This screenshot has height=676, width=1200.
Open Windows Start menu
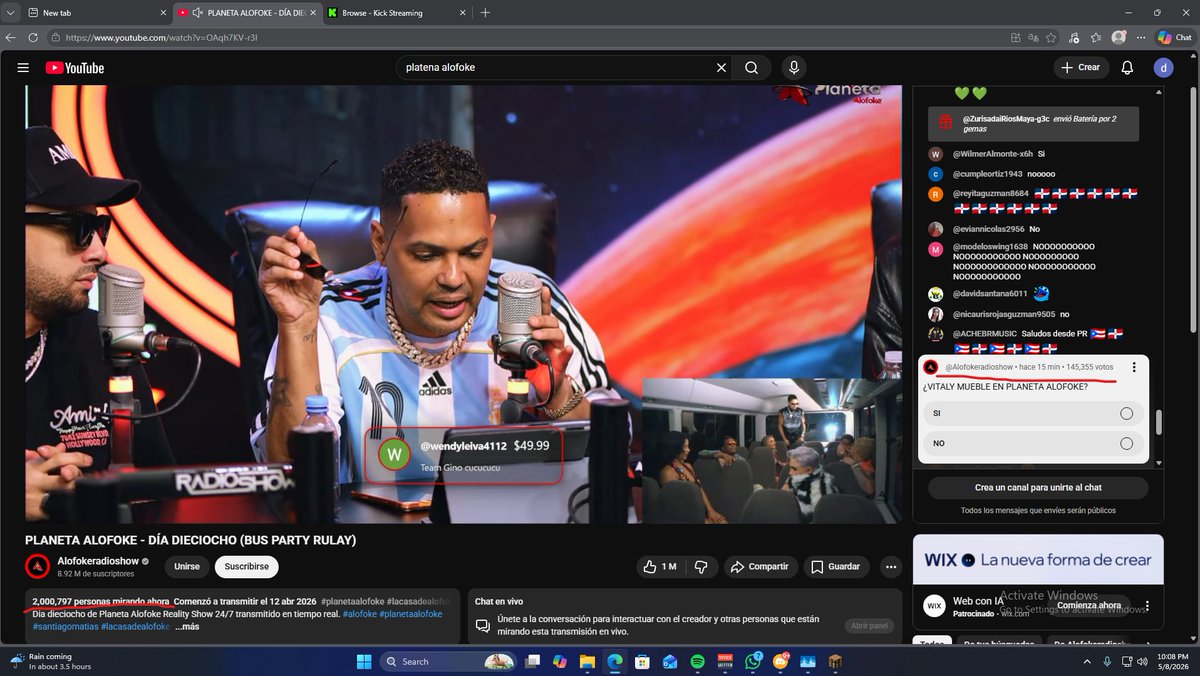coord(363,661)
